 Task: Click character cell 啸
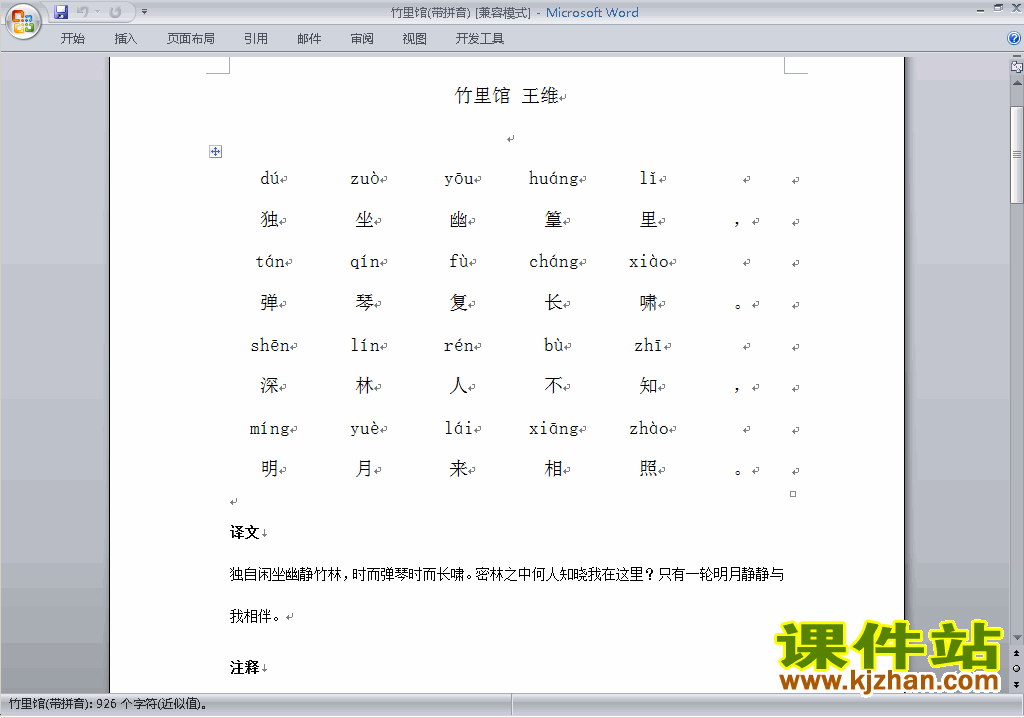[648, 302]
